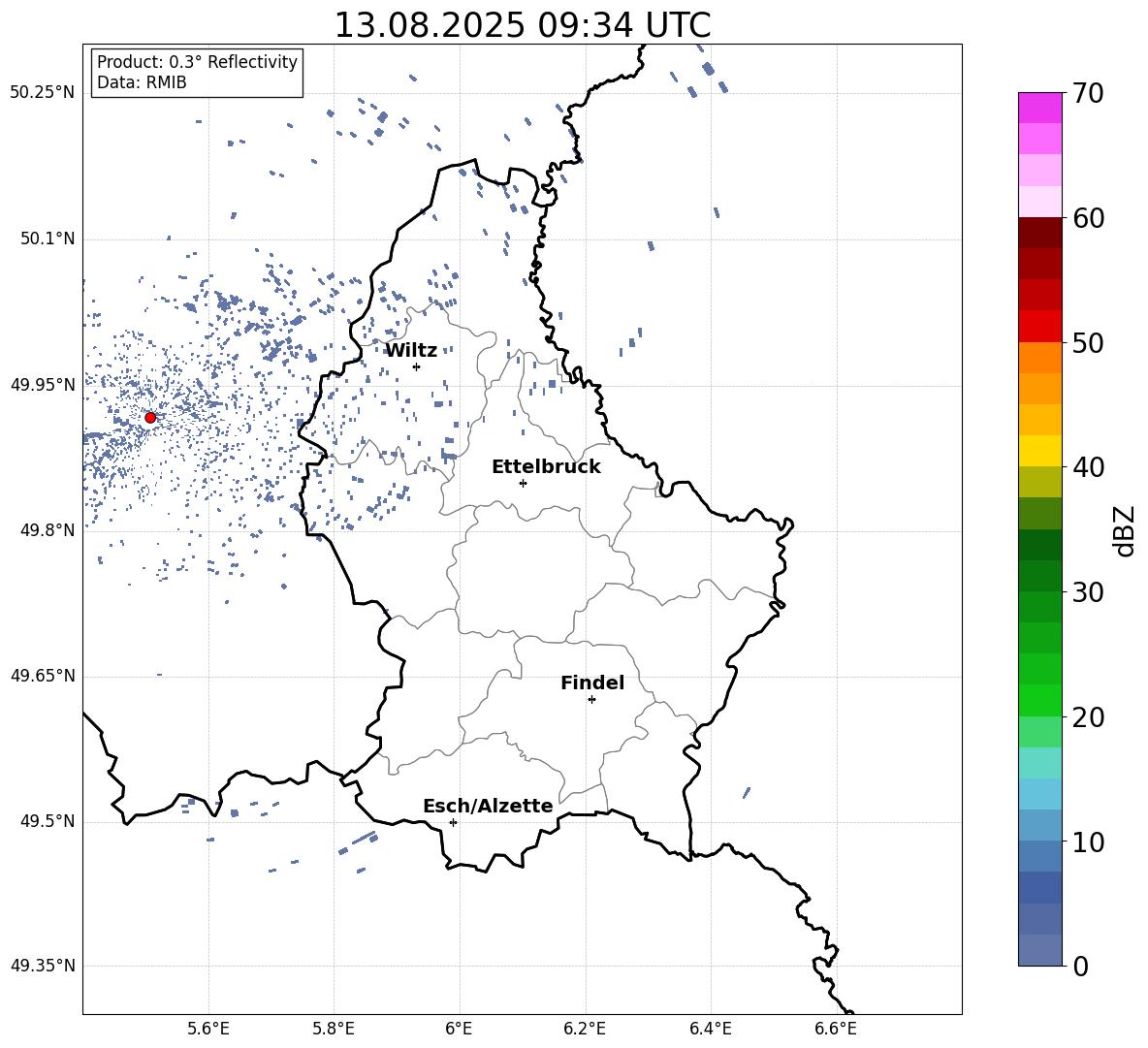Click the red radar site marker dot
Image resolution: width=1148 pixels, height=1048 pixels.
coord(150,418)
